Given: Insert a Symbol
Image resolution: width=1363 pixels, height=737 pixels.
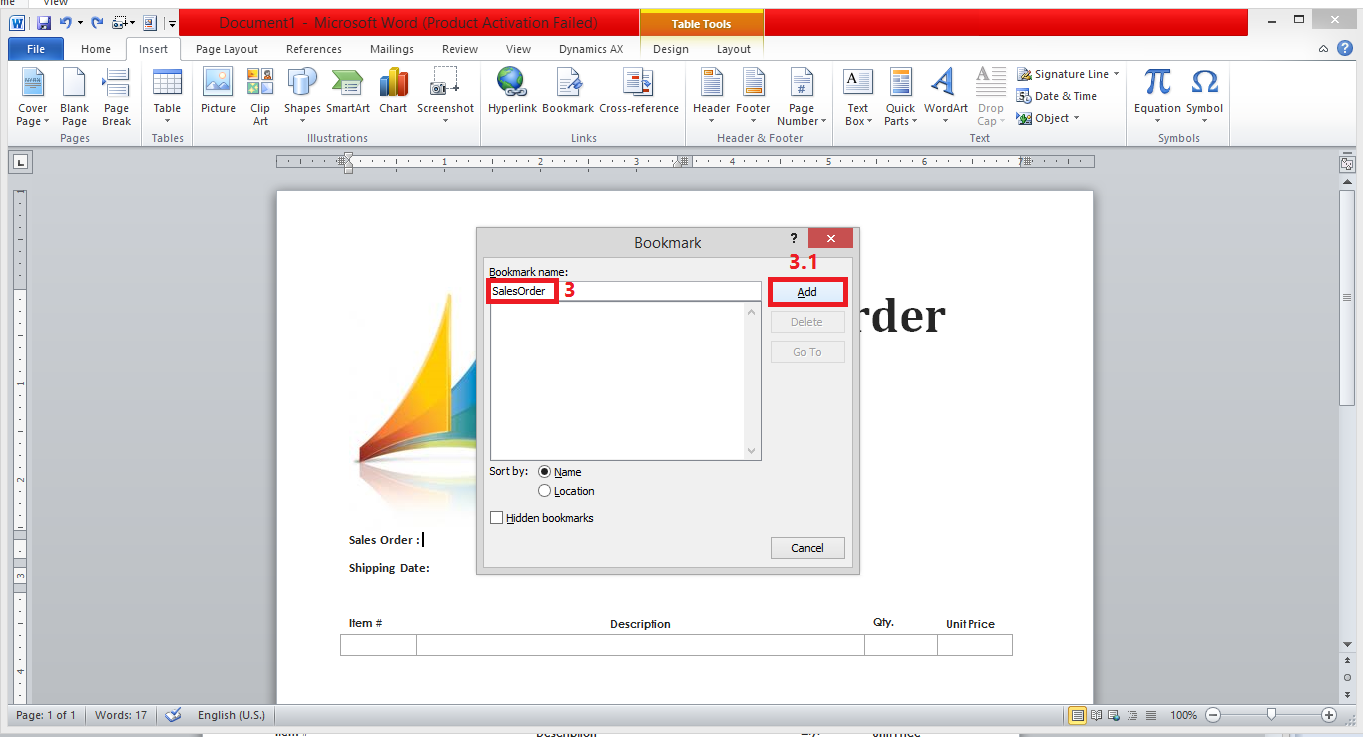Looking at the screenshot, I should click(x=1204, y=97).
